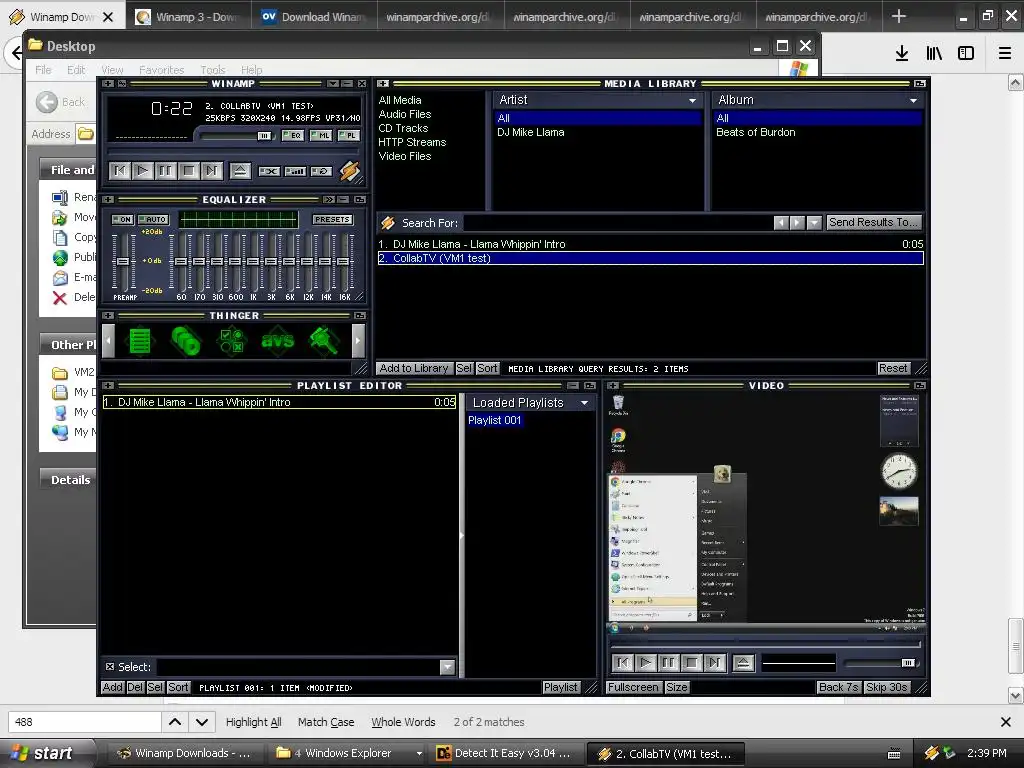The width and height of the screenshot is (1024, 768).
Task: Click Eject in the Video window
Action: coord(743,663)
